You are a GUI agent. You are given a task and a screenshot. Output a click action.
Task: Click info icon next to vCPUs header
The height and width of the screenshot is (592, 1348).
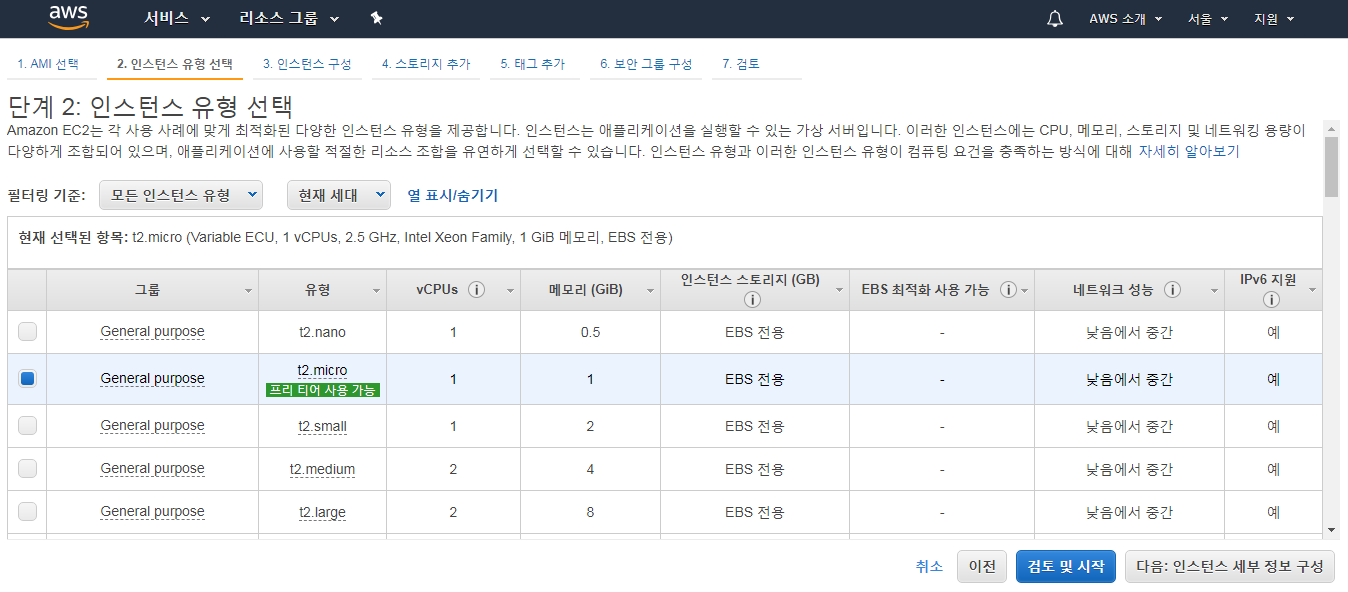tap(476, 290)
